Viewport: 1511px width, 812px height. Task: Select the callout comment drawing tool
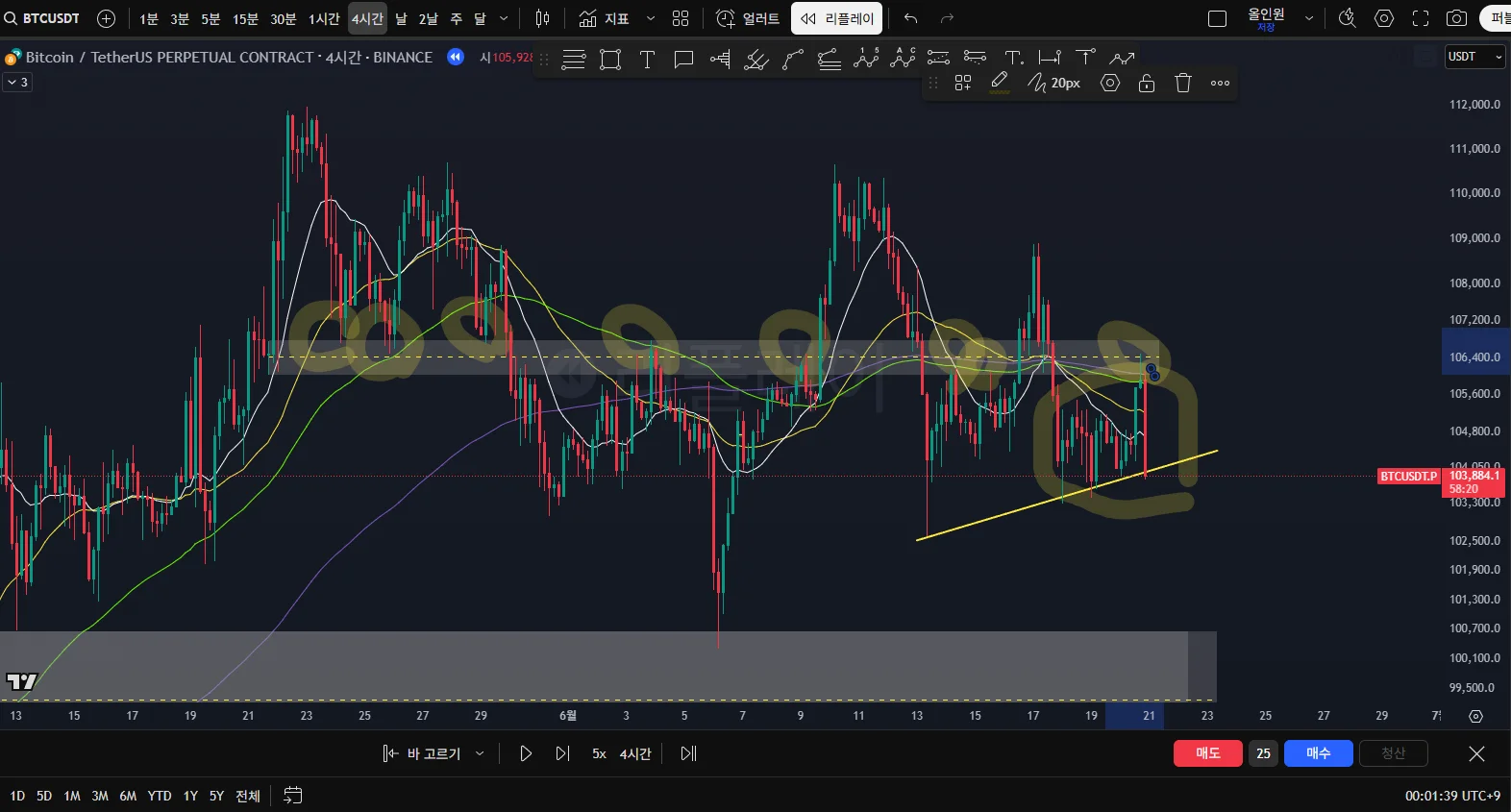click(683, 60)
